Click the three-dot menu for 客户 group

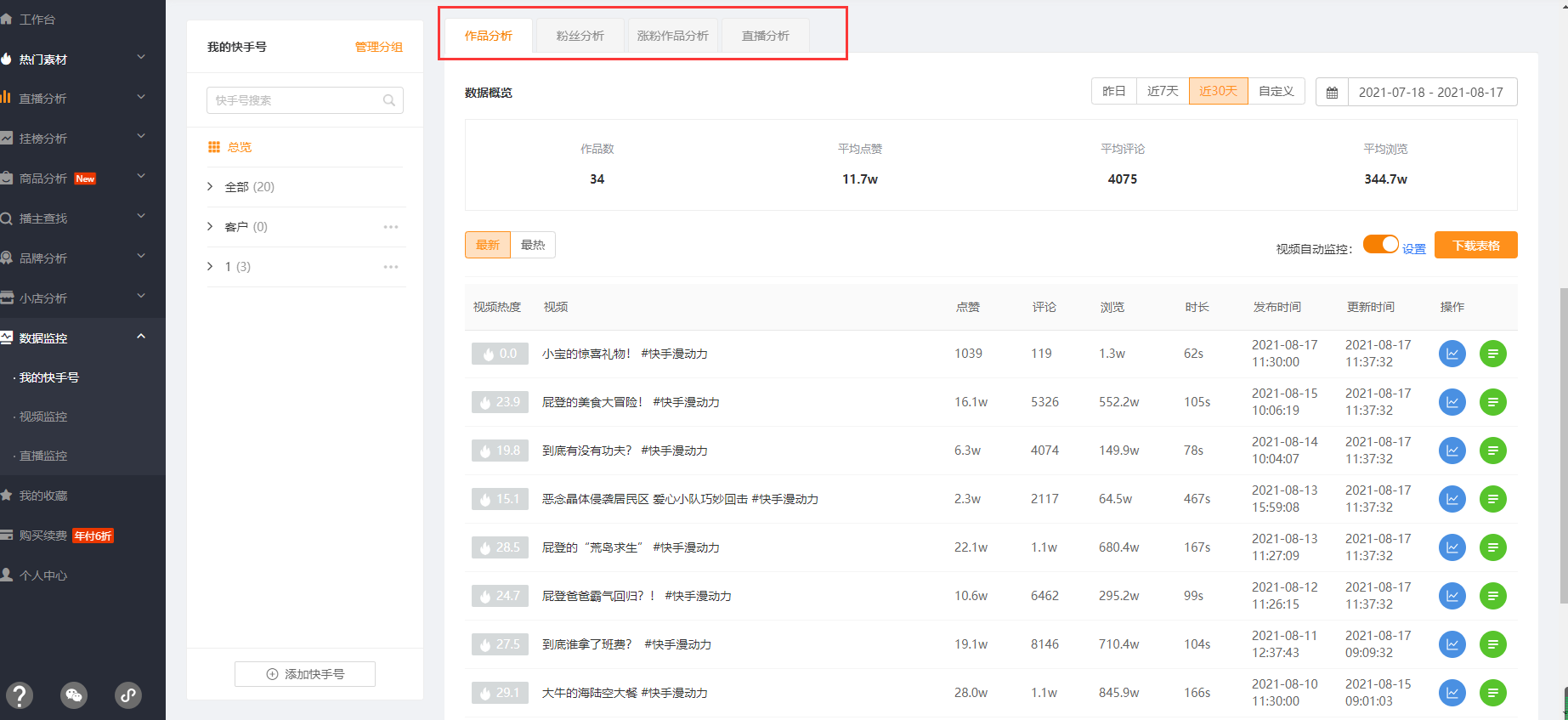tap(390, 227)
